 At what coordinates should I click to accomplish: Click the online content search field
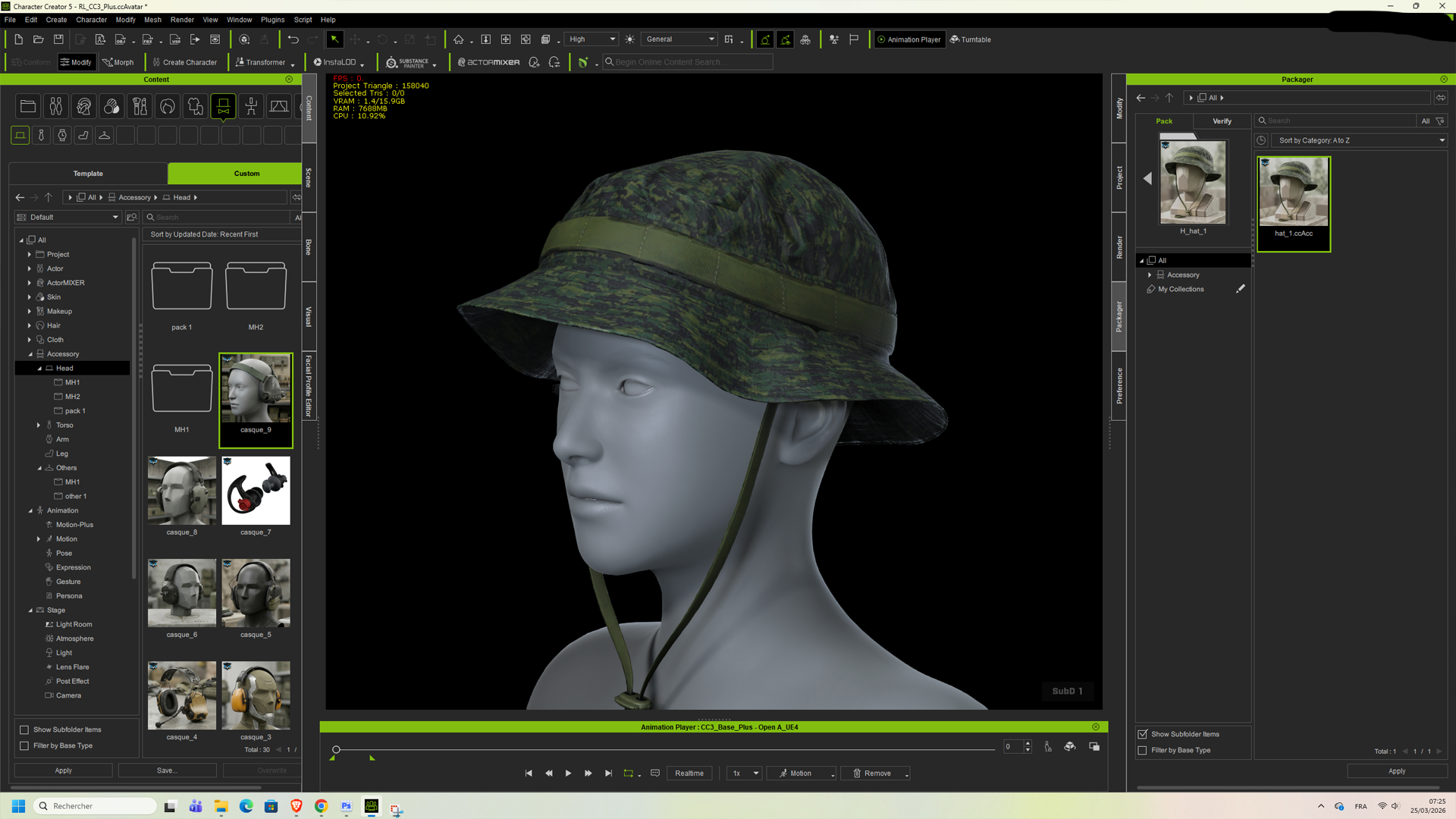[x=688, y=62]
